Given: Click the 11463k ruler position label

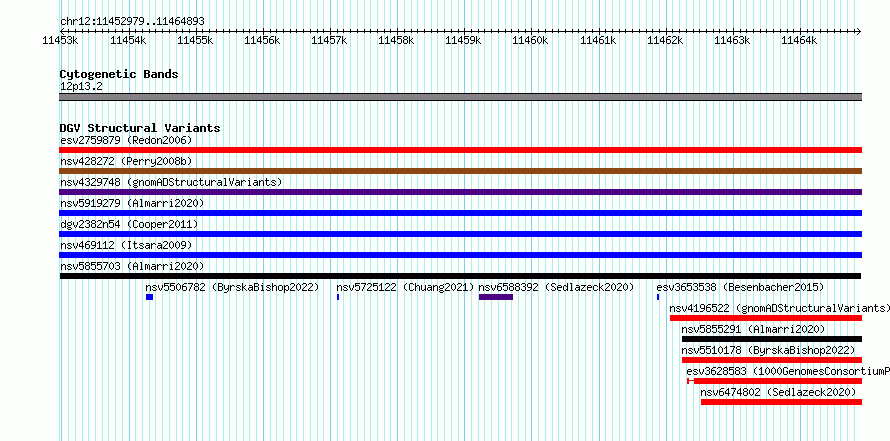Looking at the screenshot, I should point(732,40).
